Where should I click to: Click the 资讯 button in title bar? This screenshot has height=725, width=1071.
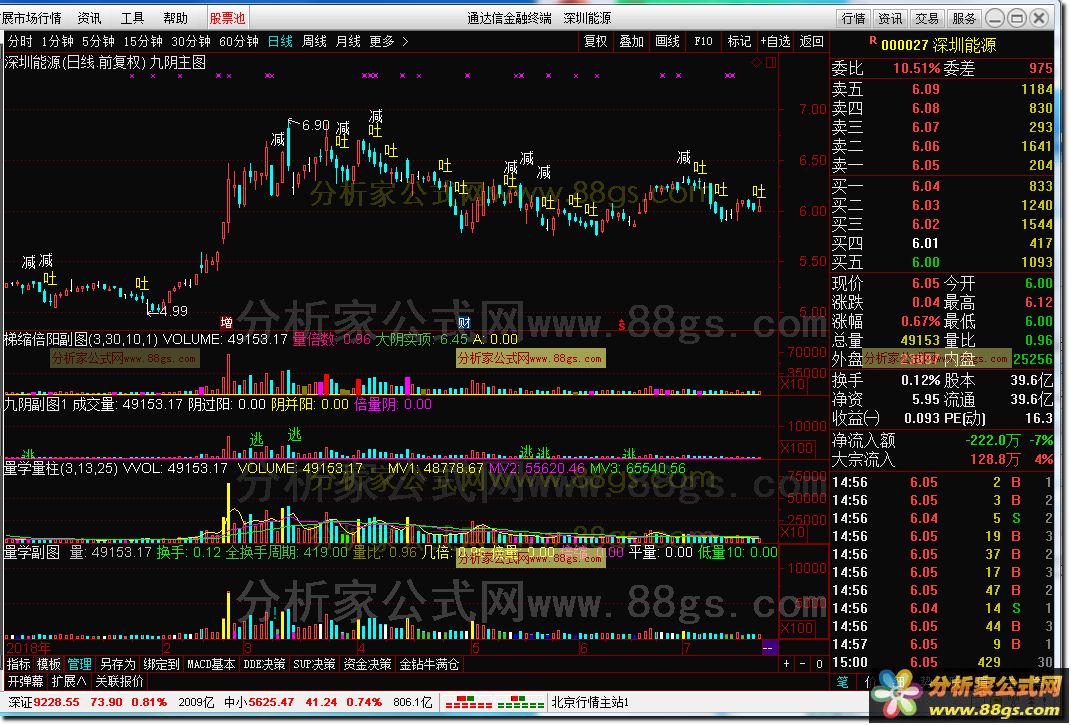(890, 18)
